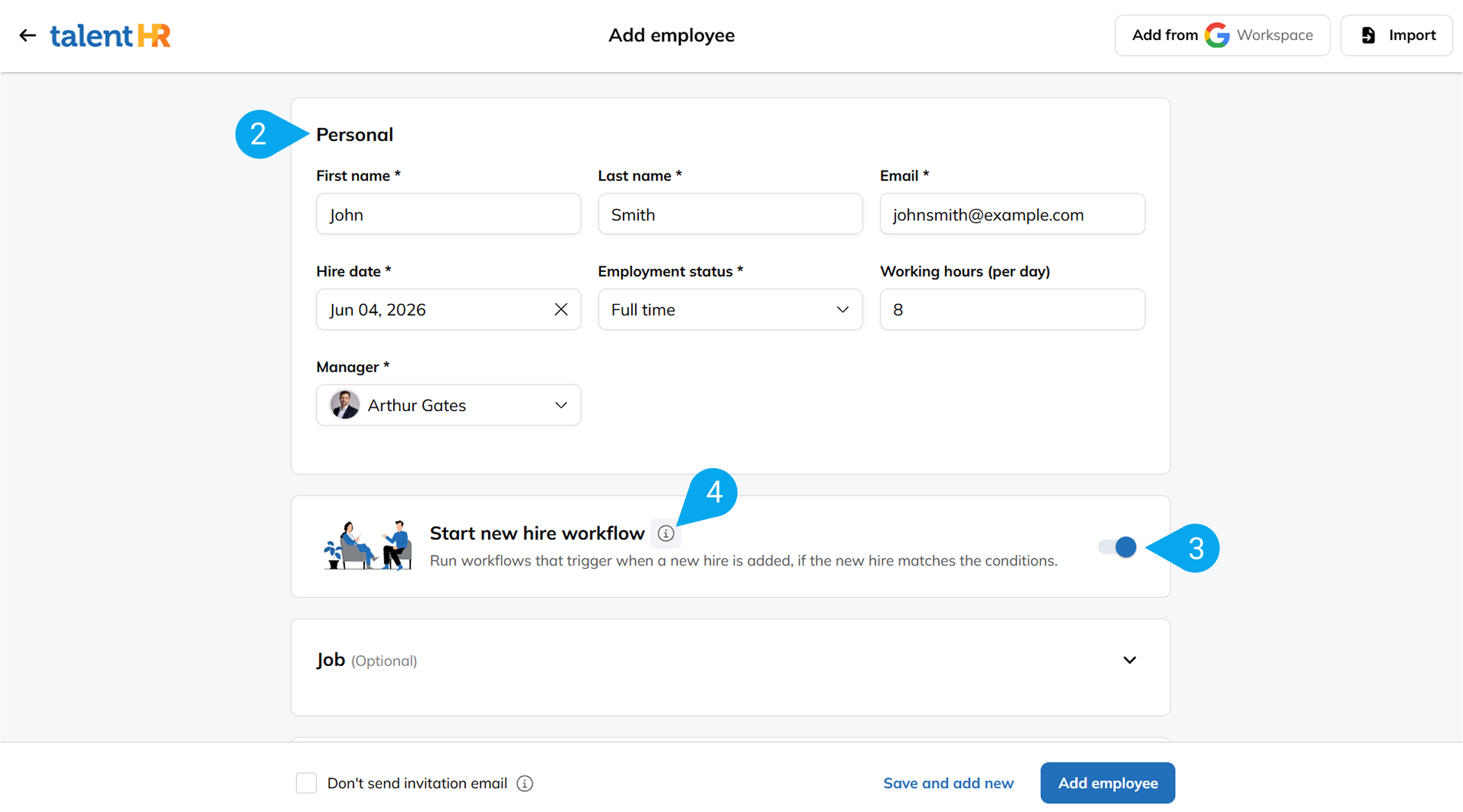1463x812 pixels.
Task: Toggle Start new hire workflow switch
Action: pos(1118,547)
